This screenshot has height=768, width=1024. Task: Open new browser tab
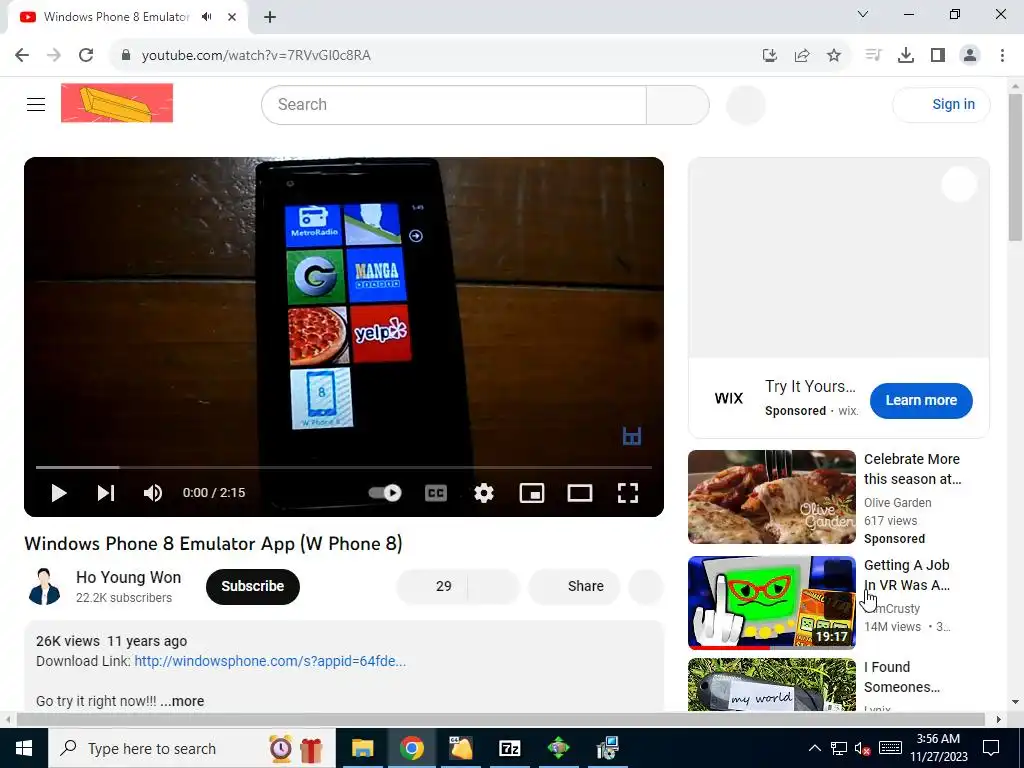(270, 18)
